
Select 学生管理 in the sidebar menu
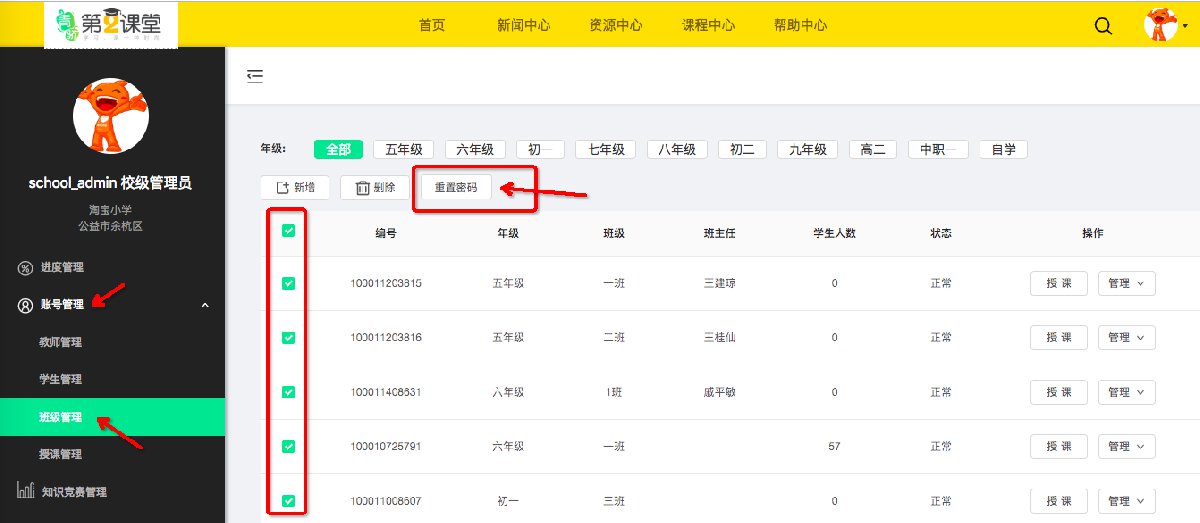(60, 380)
